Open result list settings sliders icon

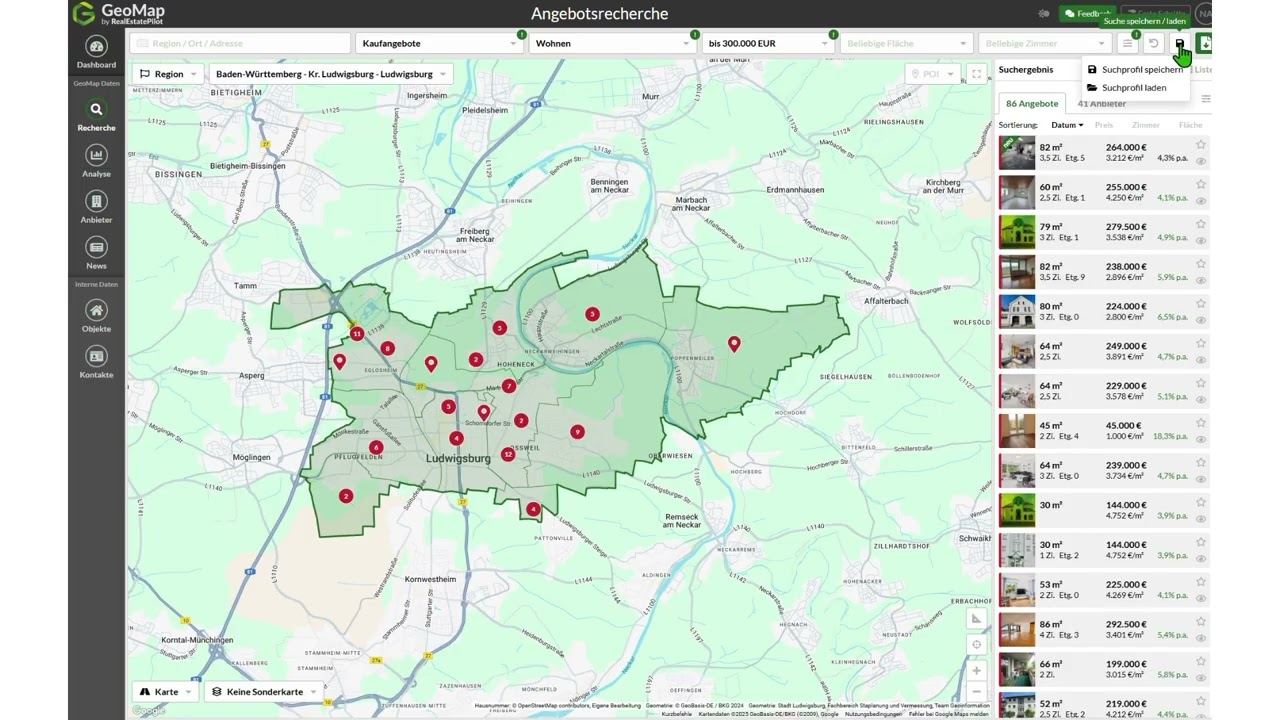point(1205,99)
